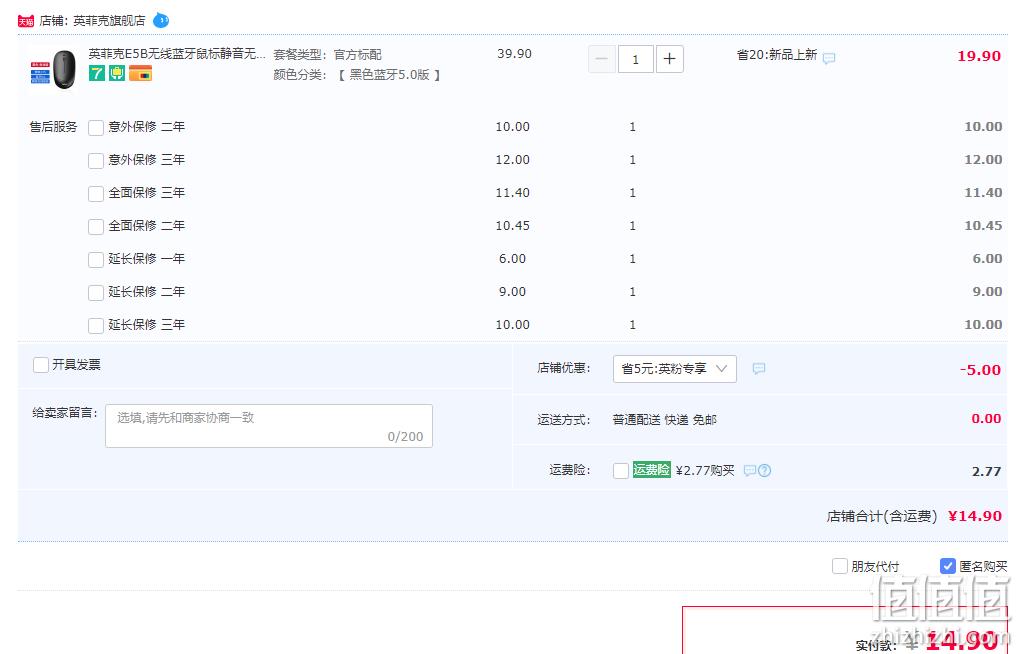Open the 英菲克旗舰店 store link
Image resolution: width=1020 pixels, height=654 pixels.
pyautogui.click(x=109, y=21)
